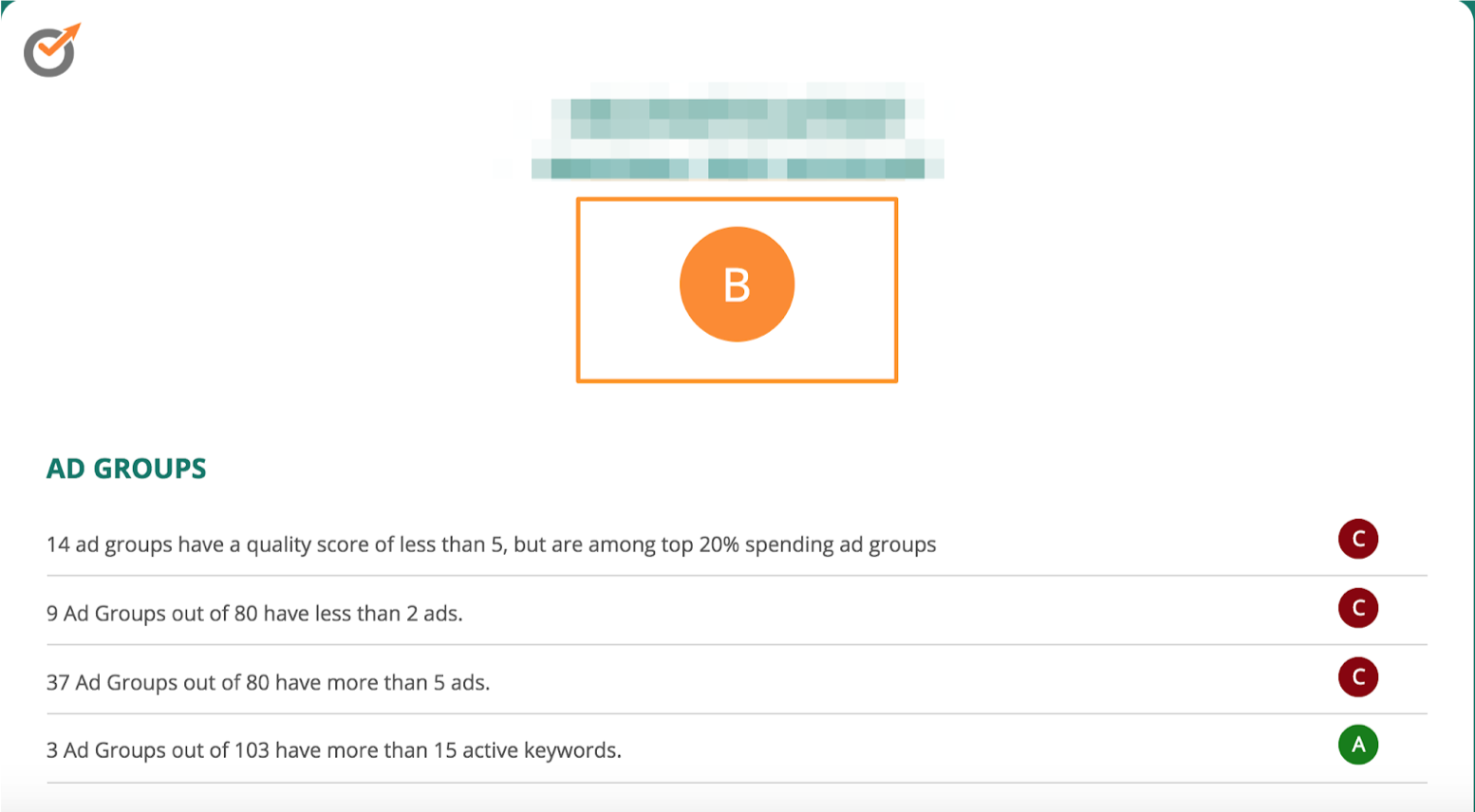
Task: Click the number 14 starting the first finding
Action: coord(58,544)
